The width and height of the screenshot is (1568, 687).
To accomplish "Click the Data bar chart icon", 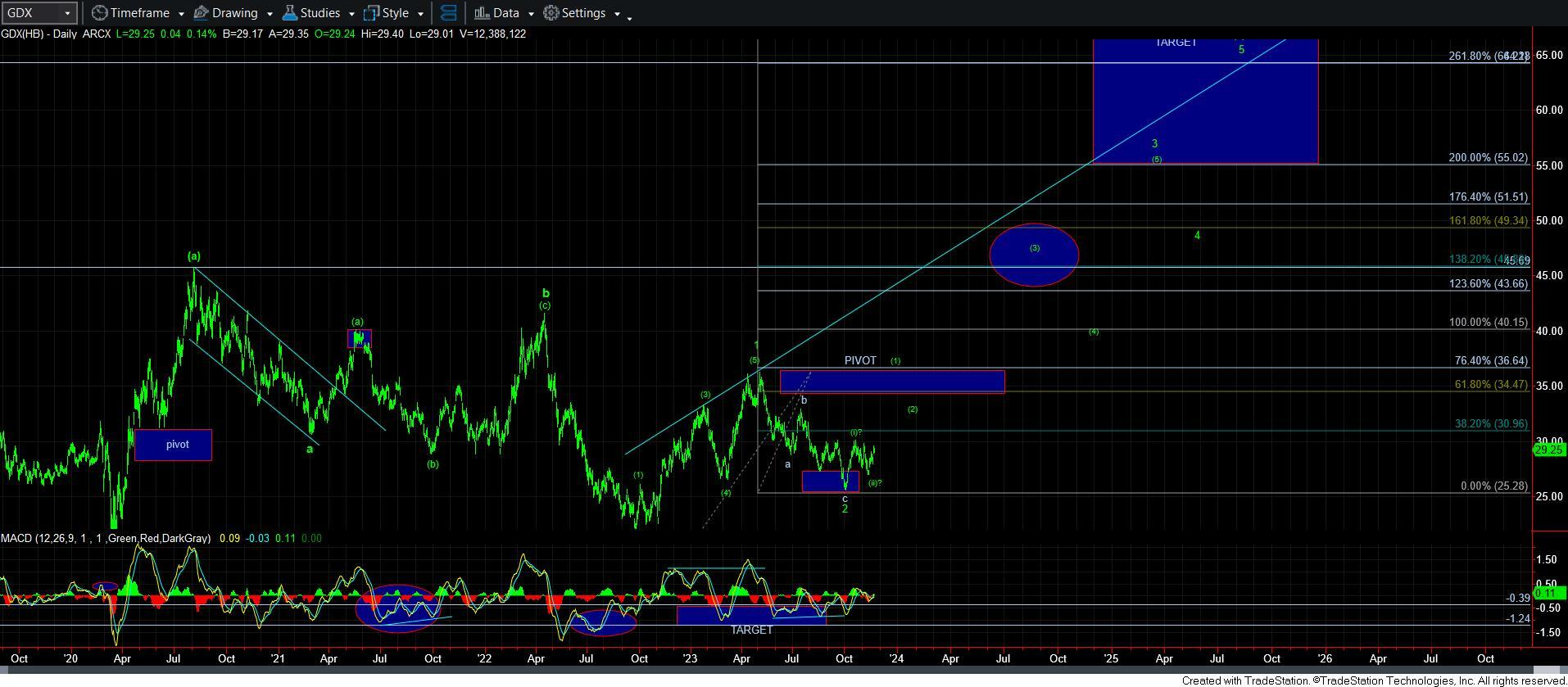I will pyautogui.click(x=482, y=13).
